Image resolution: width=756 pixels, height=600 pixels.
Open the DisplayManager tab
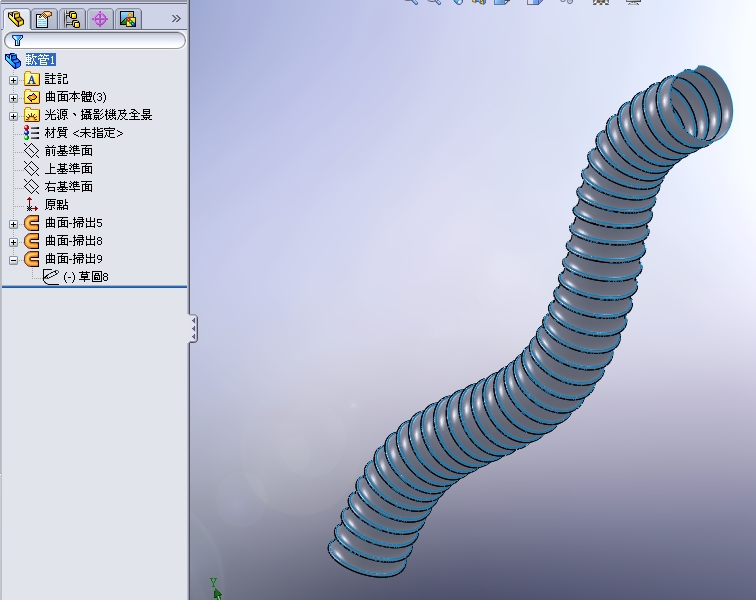(128, 19)
